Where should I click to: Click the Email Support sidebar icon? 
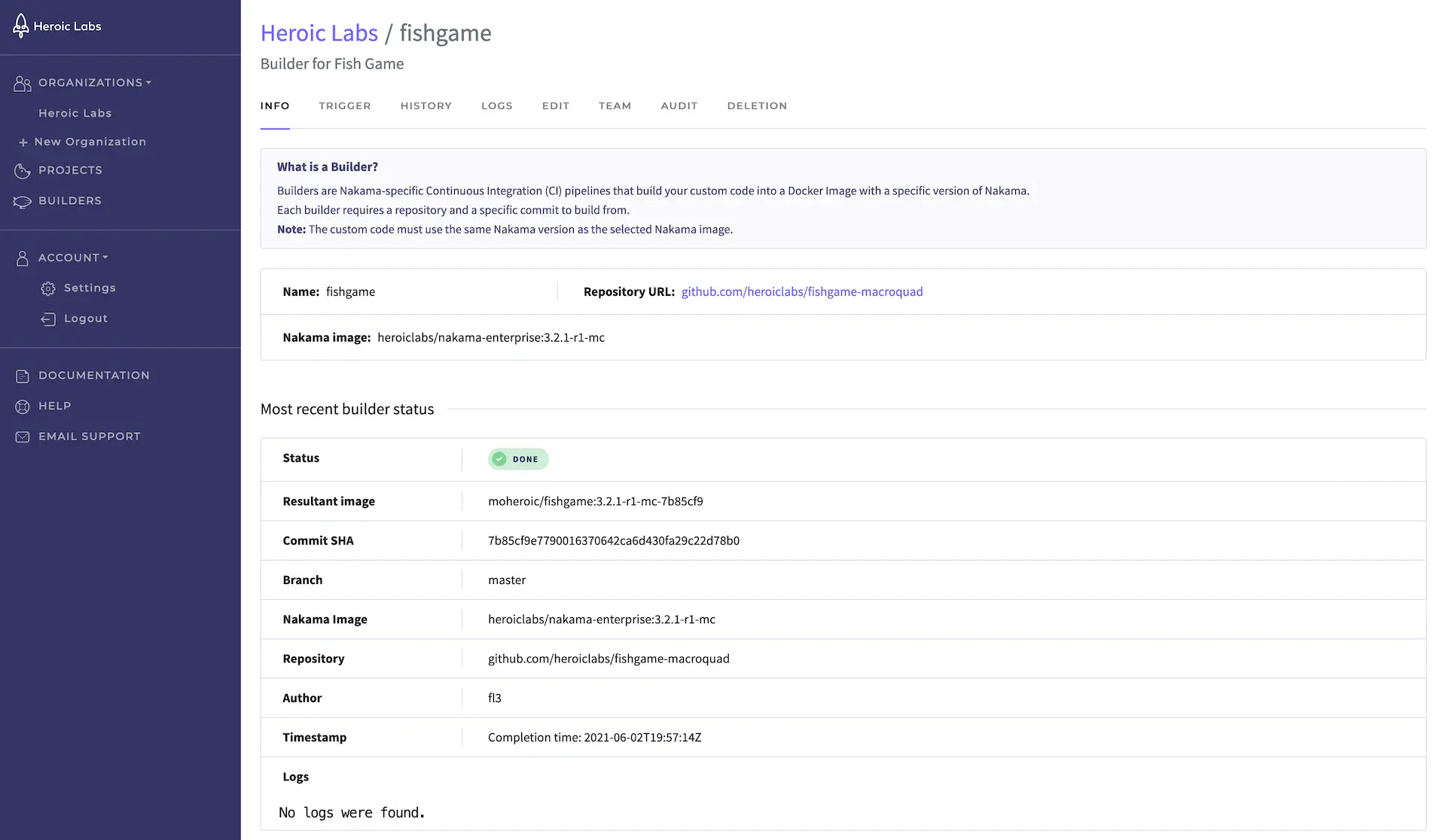pos(22,436)
